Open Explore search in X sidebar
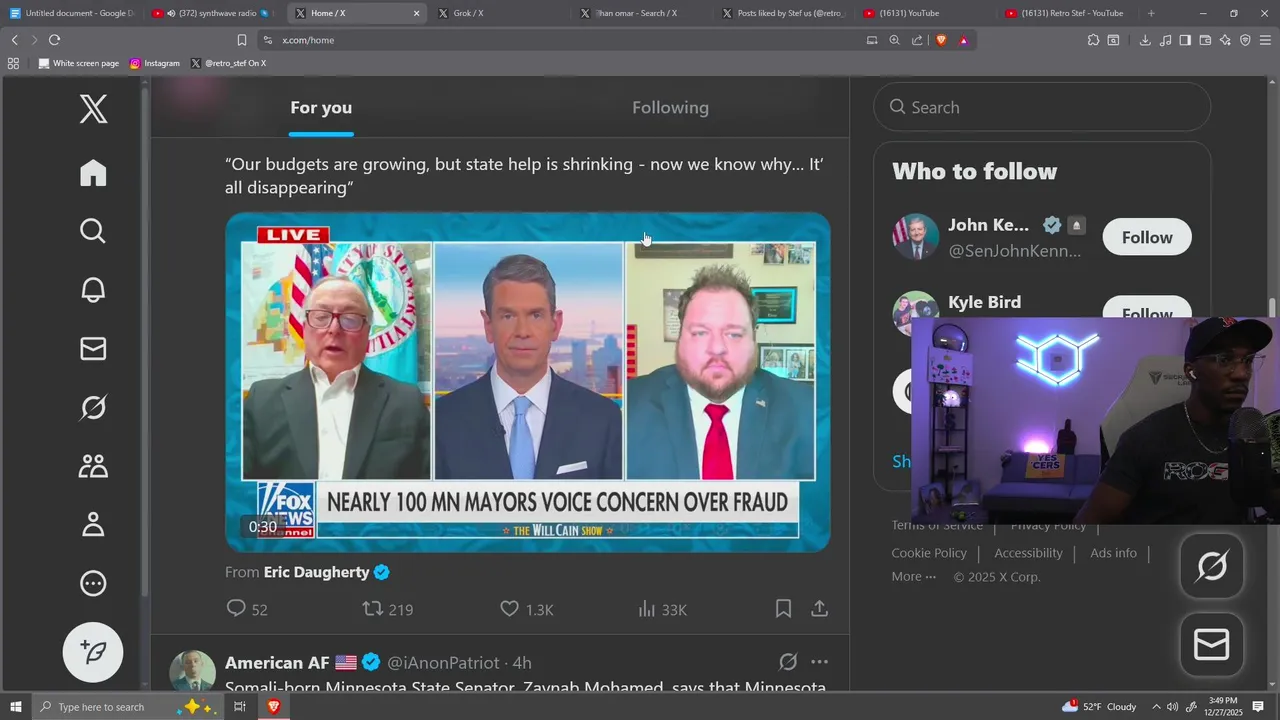Image resolution: width=1280 pixels, height=720 pixels. click(93, 231)
